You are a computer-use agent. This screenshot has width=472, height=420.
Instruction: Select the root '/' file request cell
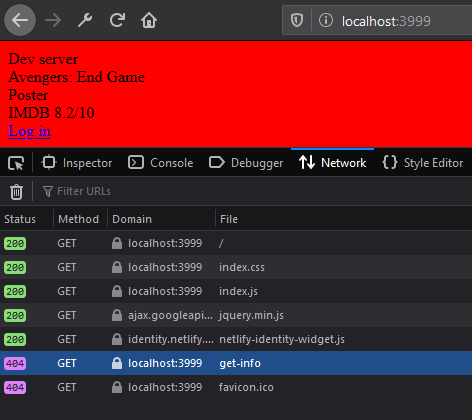pyautogui.click(x=221, y=243)
